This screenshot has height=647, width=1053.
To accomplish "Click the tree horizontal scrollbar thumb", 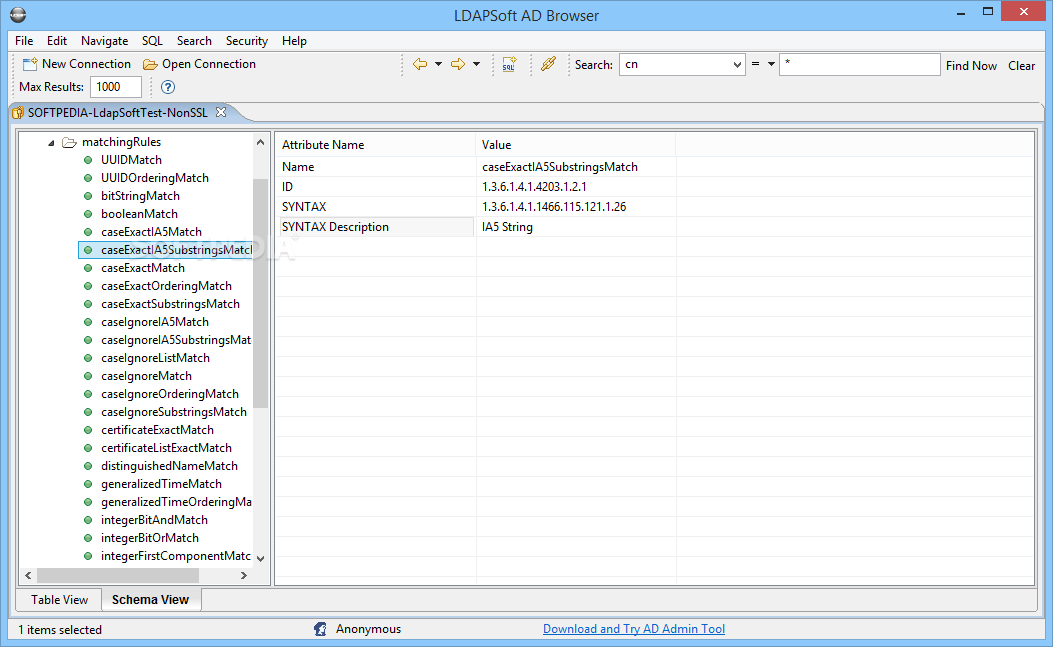I will [118, 576].
